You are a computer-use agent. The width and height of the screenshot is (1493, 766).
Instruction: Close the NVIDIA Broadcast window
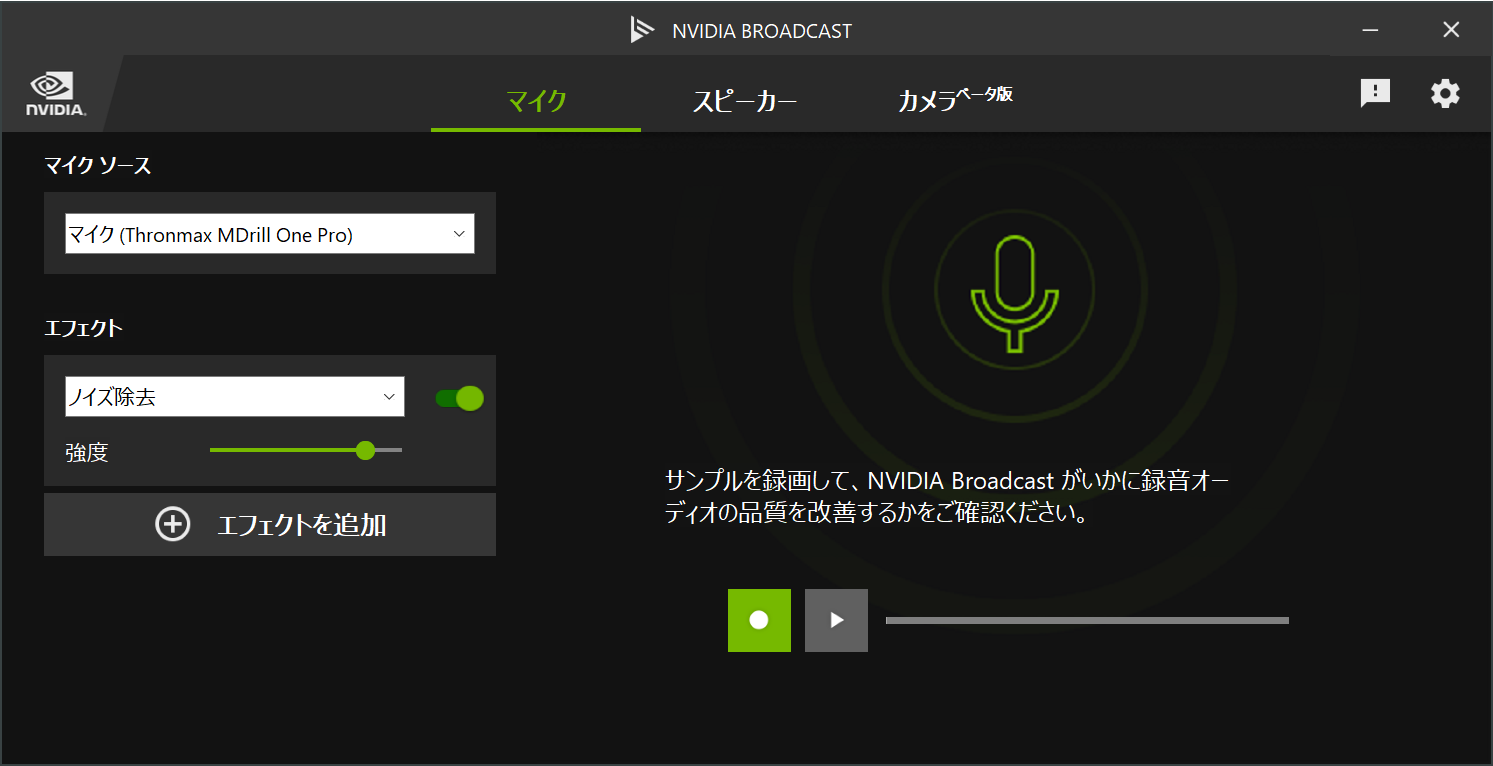coord(1451,30)
